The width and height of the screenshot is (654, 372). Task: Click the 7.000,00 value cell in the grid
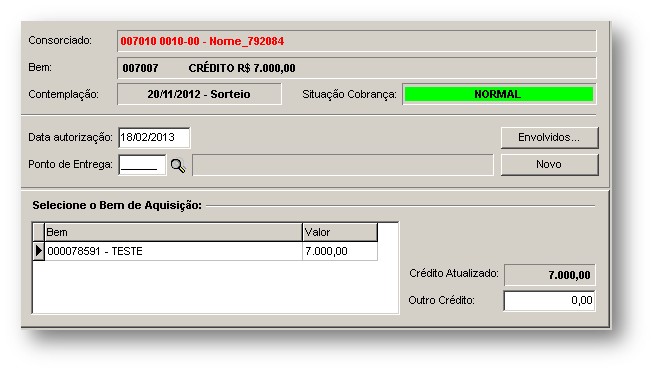340,251
